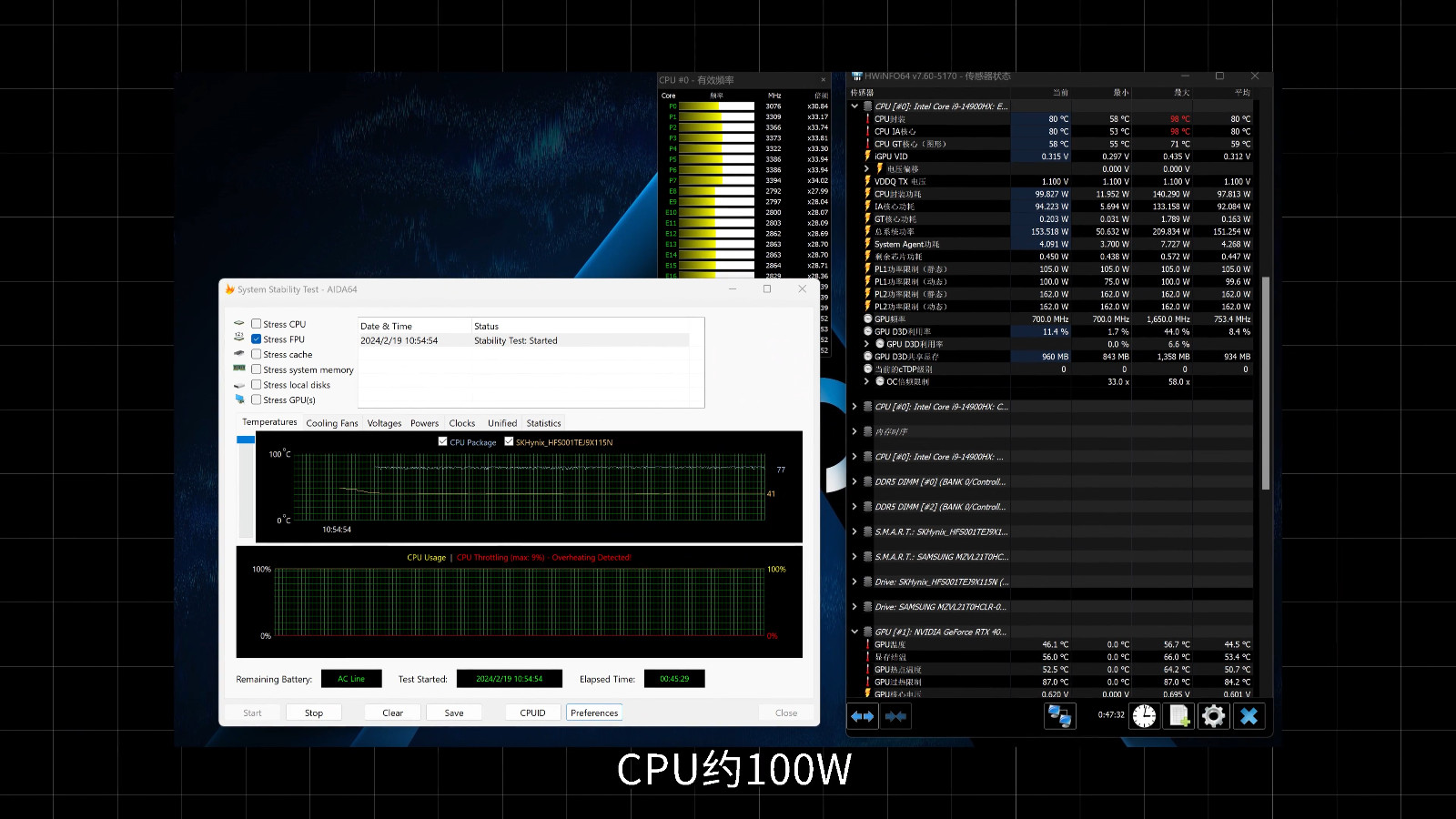Toggle the CPU Package graph checkbox

pyautogui.click(x=443, y=441)
